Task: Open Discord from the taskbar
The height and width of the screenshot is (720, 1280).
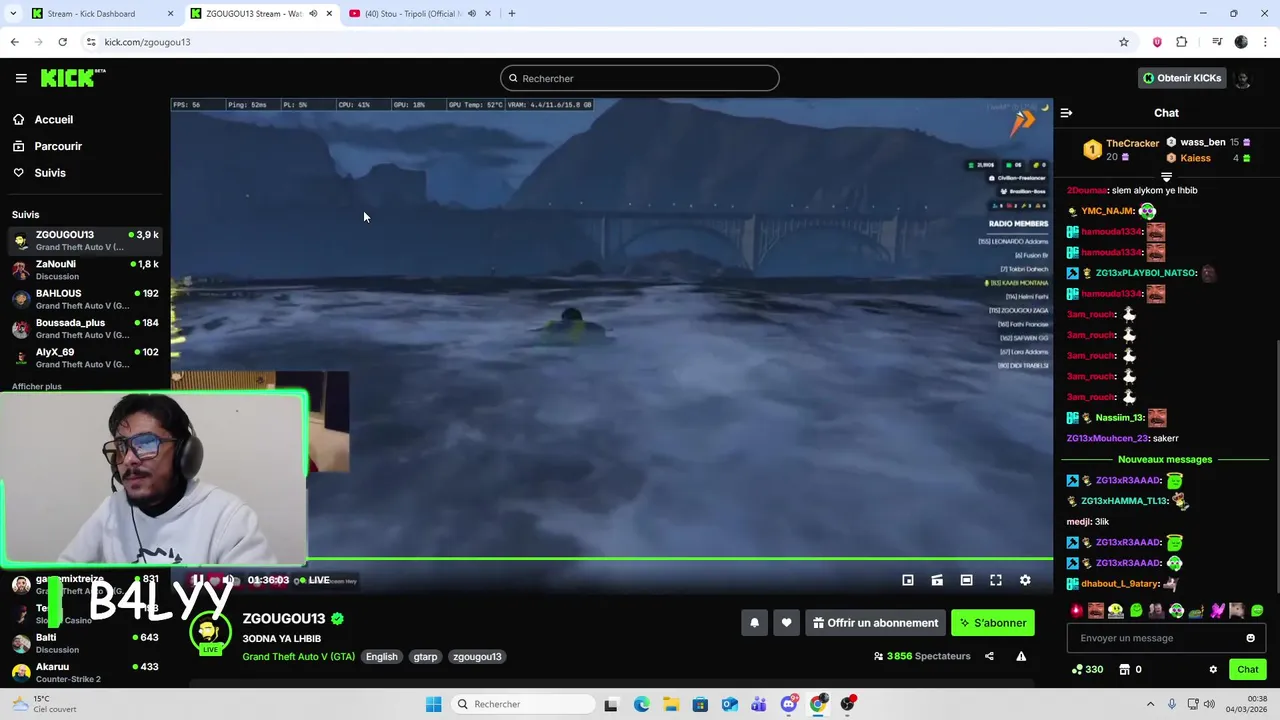Action: 789,704
